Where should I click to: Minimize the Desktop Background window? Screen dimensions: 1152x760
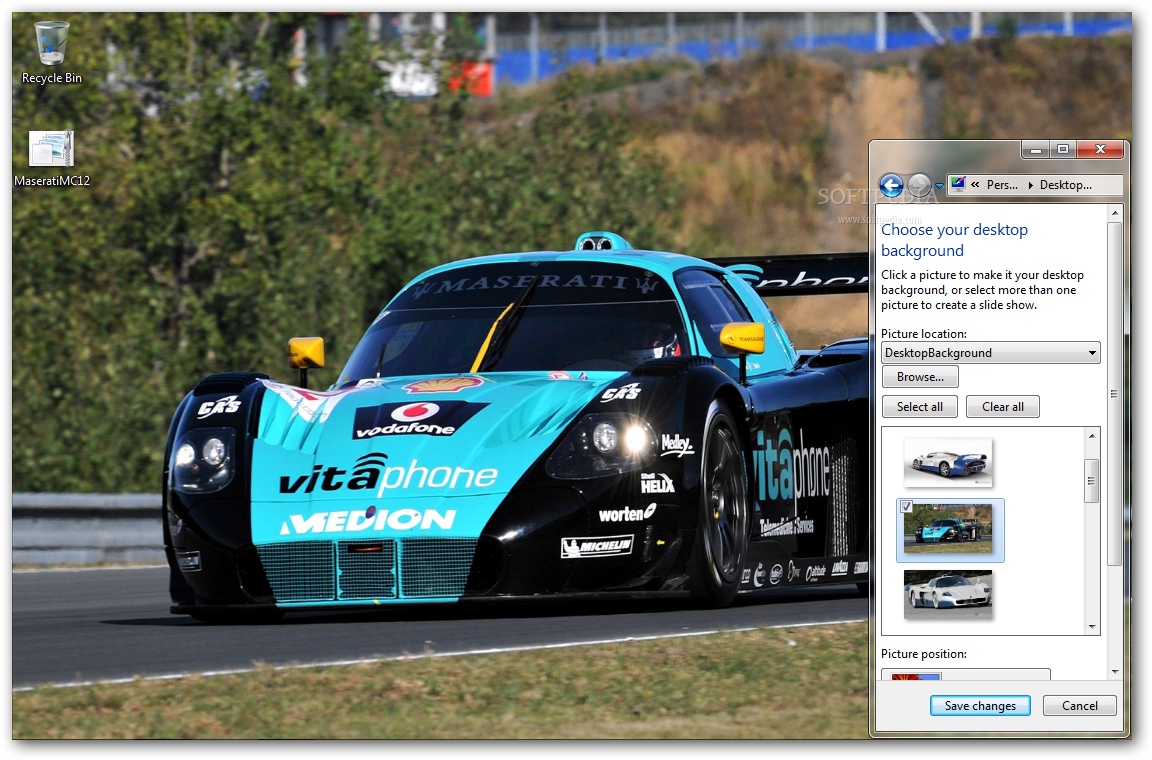point(1036,150)
